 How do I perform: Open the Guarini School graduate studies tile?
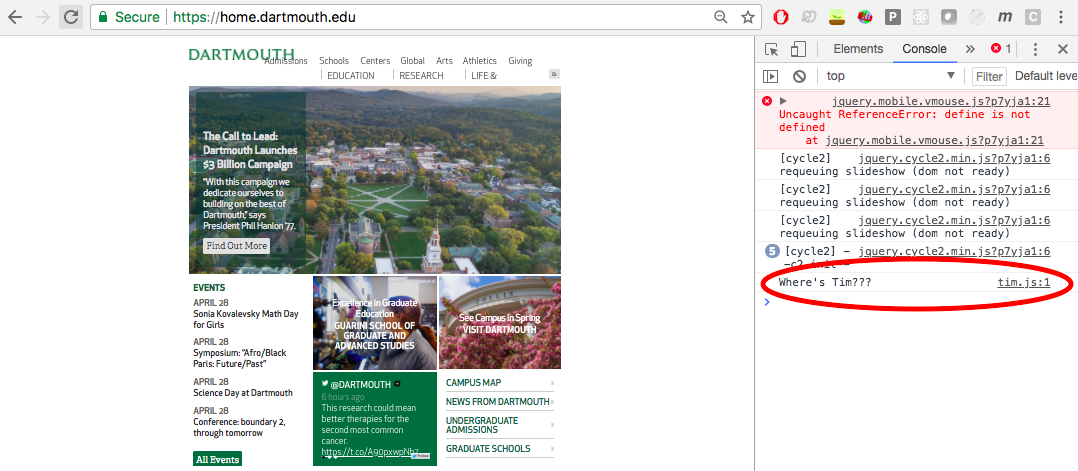(375, 323)
